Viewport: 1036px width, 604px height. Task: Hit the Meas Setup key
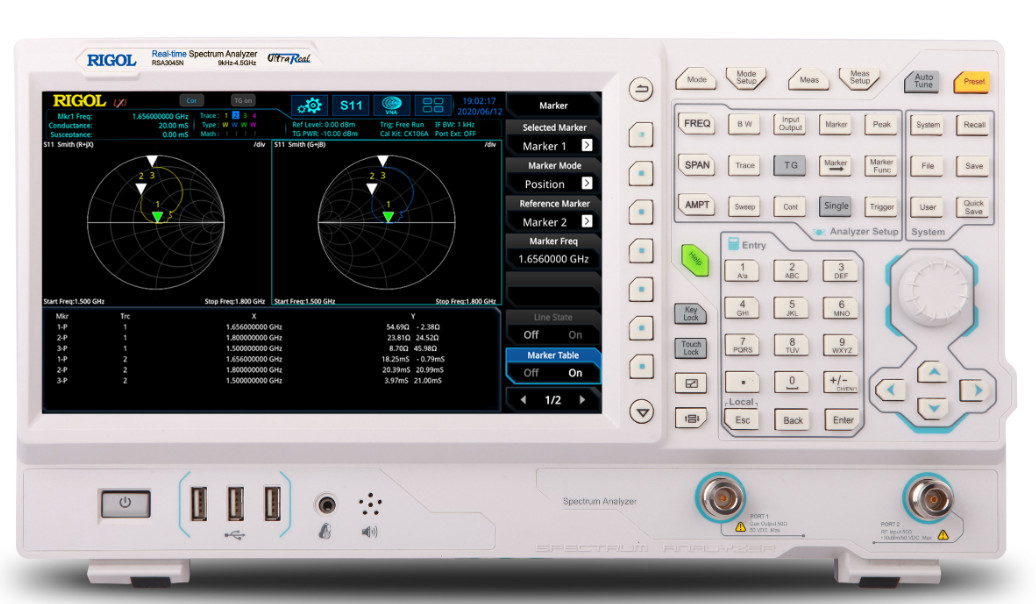[x=859, y=79]
